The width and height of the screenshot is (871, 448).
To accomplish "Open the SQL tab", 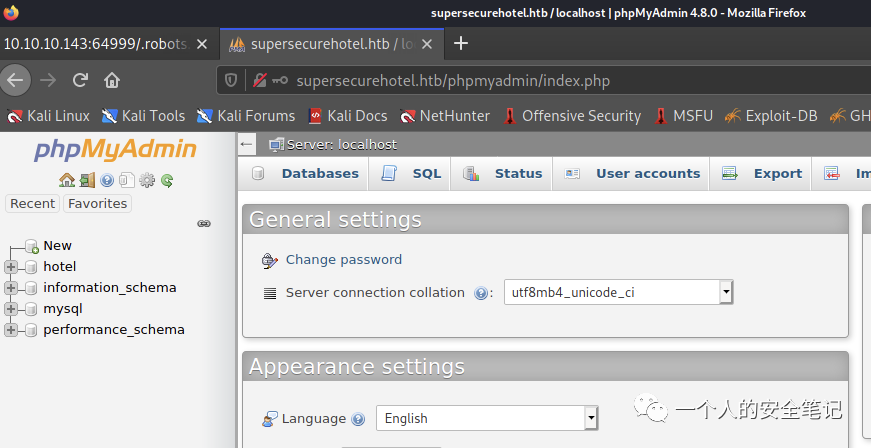I will tap(411, 174).
